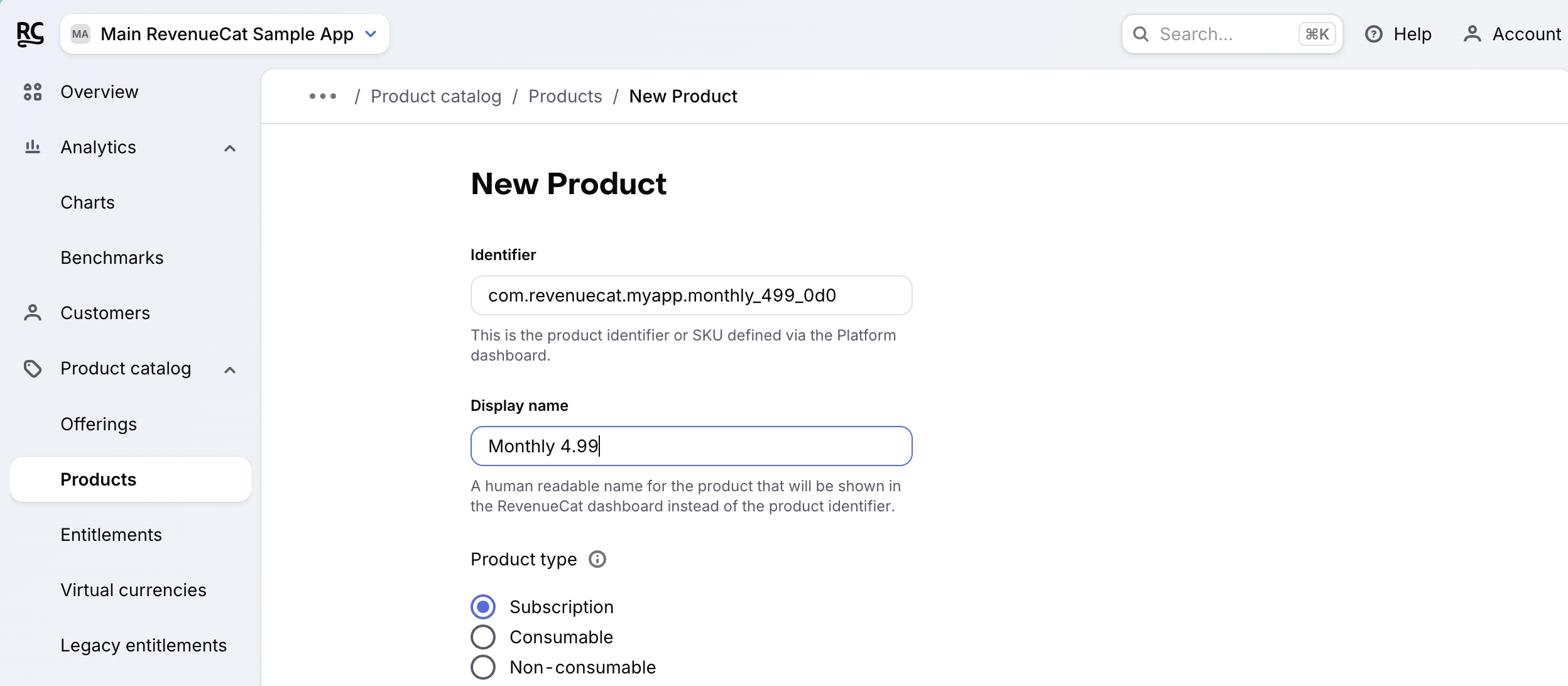Click the Product type info icon

coord(597,559)
